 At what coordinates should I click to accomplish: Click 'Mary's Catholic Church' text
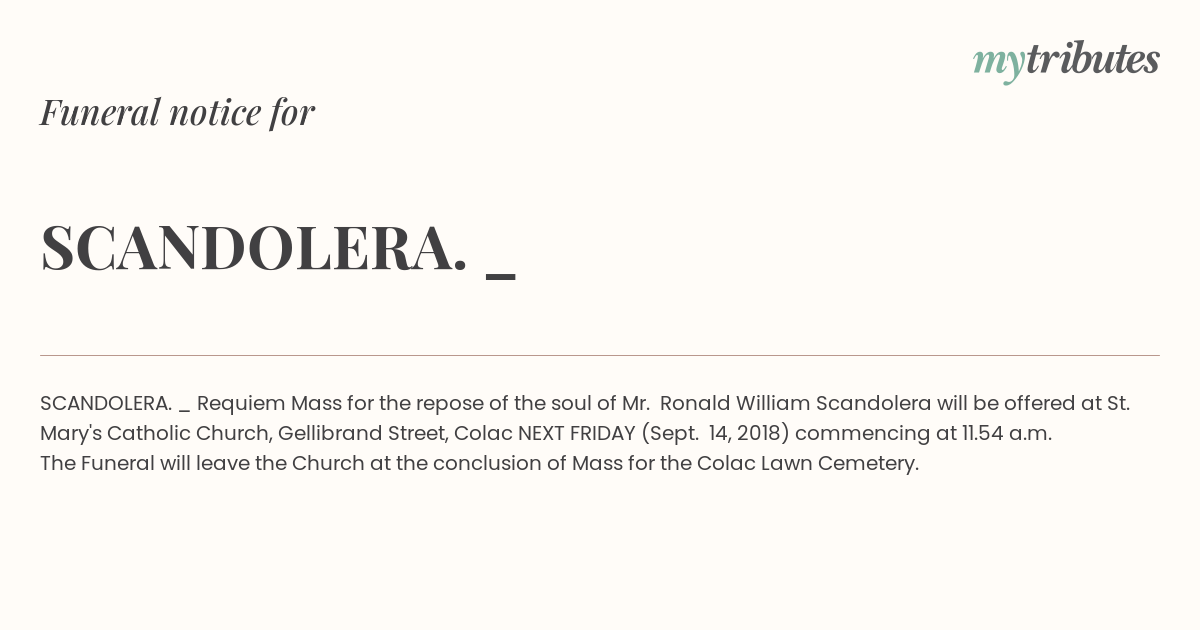(x=154, y=433)
